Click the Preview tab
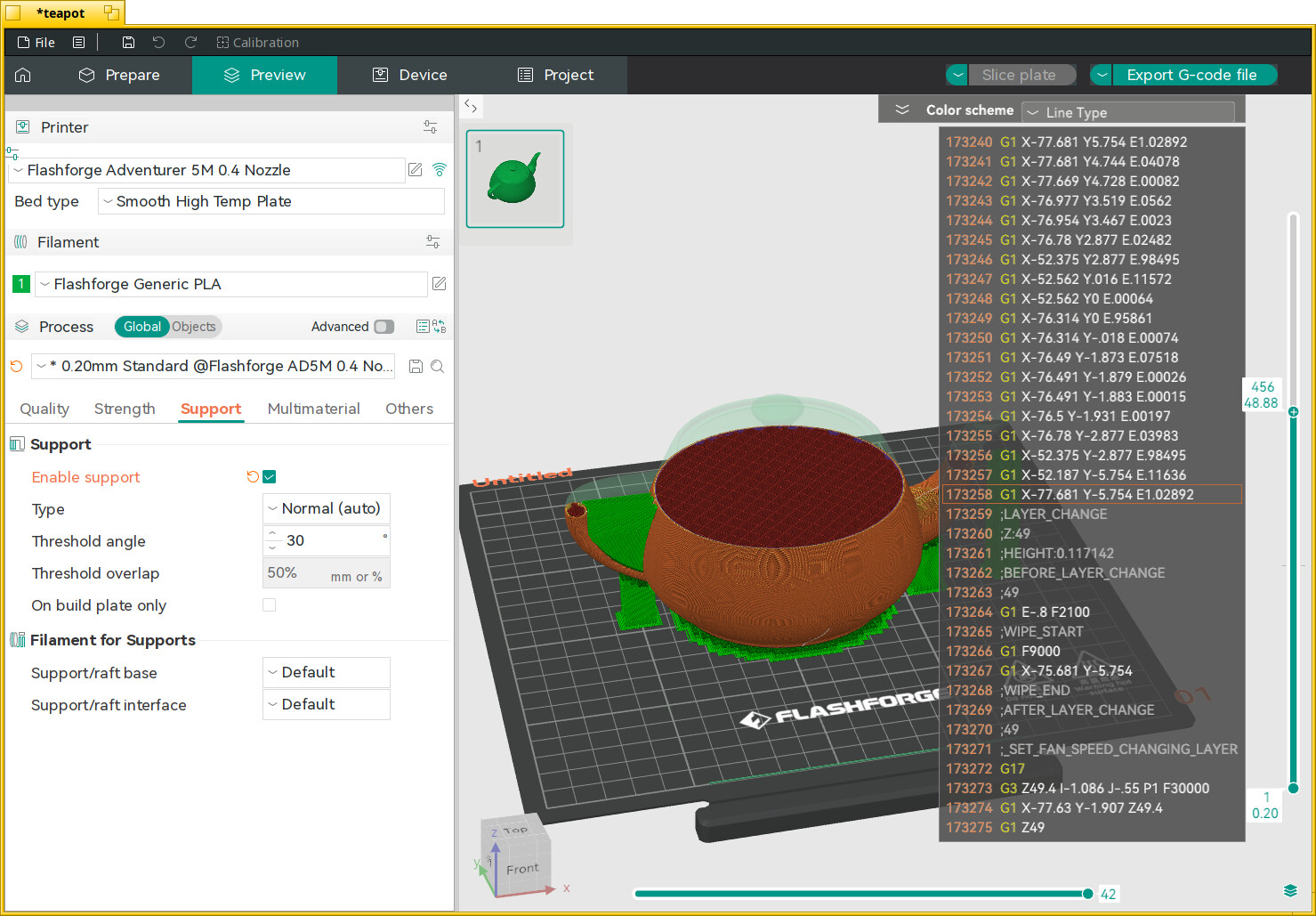Image resolution: width=1316 pixels, height=916 pixels. pyautogui.click(x=264, y=75)
